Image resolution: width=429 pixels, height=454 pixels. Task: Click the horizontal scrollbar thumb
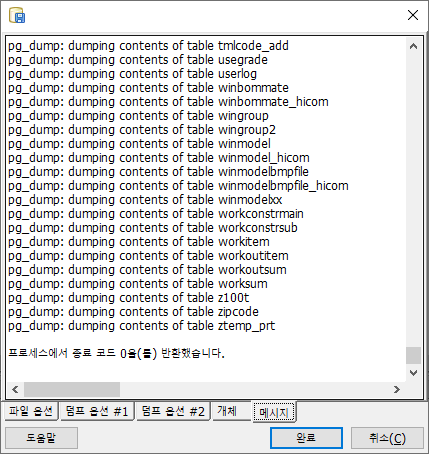(72, 389)
